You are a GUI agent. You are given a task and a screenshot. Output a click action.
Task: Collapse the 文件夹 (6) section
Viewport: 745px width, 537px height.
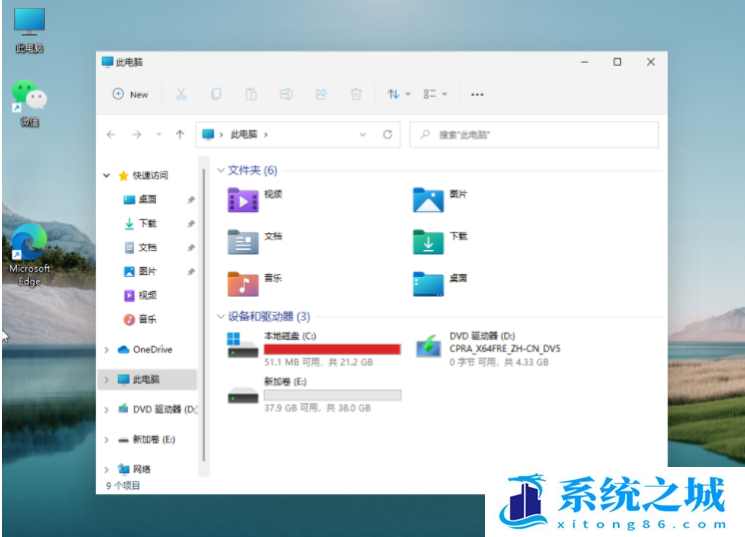[x=221, y=171]
